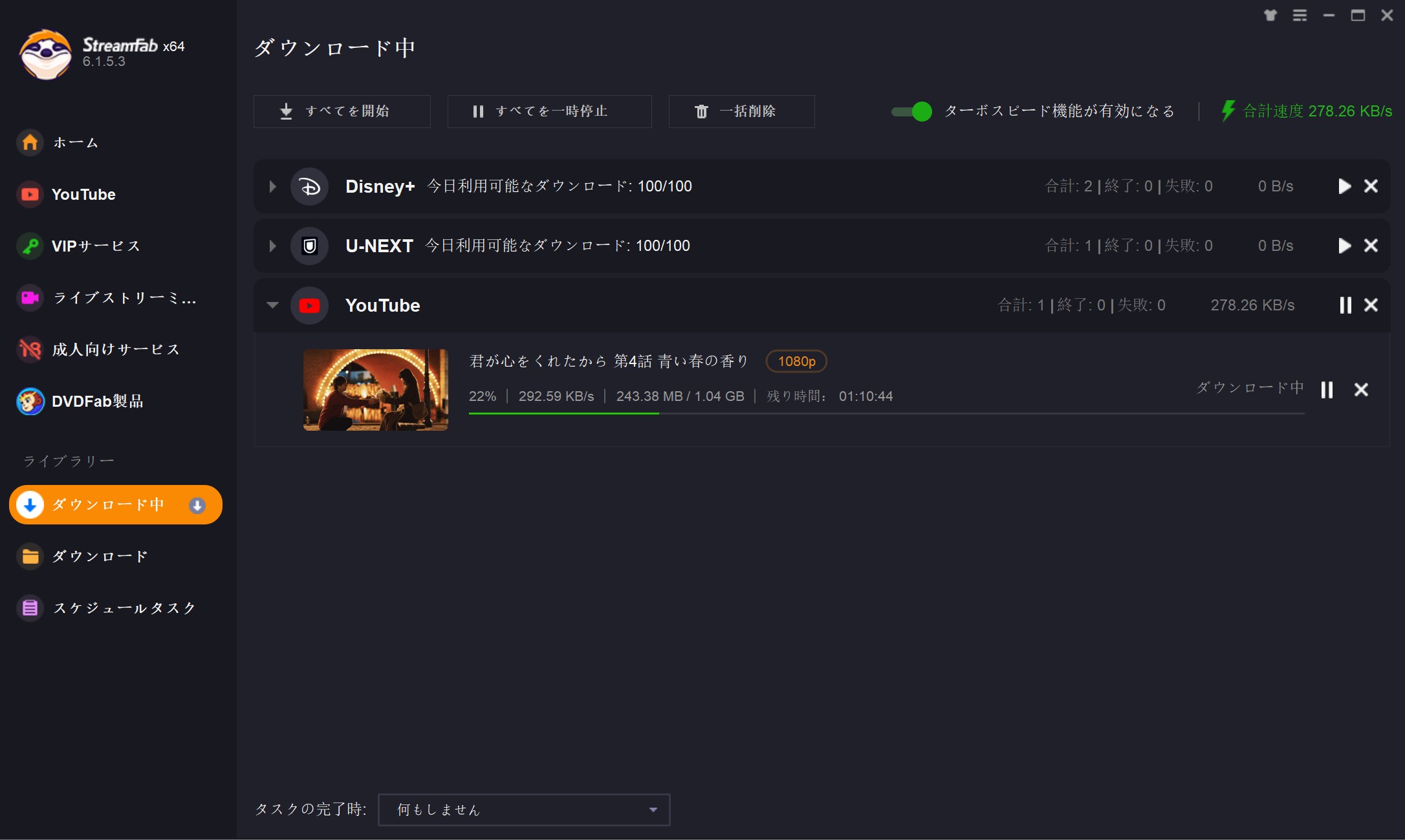The height and width of the screenshot is (840, 1405).
Task: Click 243.38 MB / 1.04 GB size text
Action: point(680,396)
